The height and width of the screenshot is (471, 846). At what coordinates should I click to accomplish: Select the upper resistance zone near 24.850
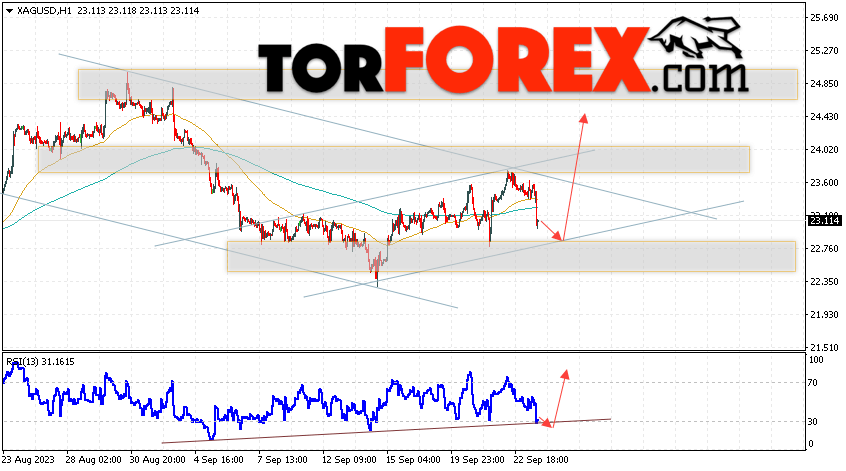coord(438,84)
